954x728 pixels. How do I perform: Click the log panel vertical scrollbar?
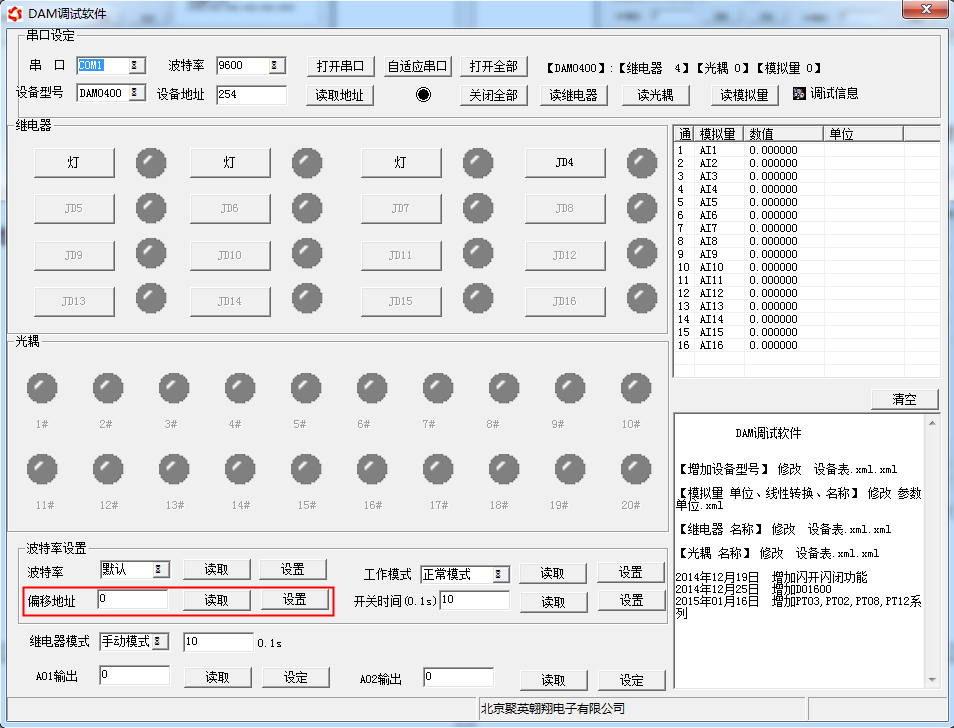pyautogui.click(x=933, y=550)
